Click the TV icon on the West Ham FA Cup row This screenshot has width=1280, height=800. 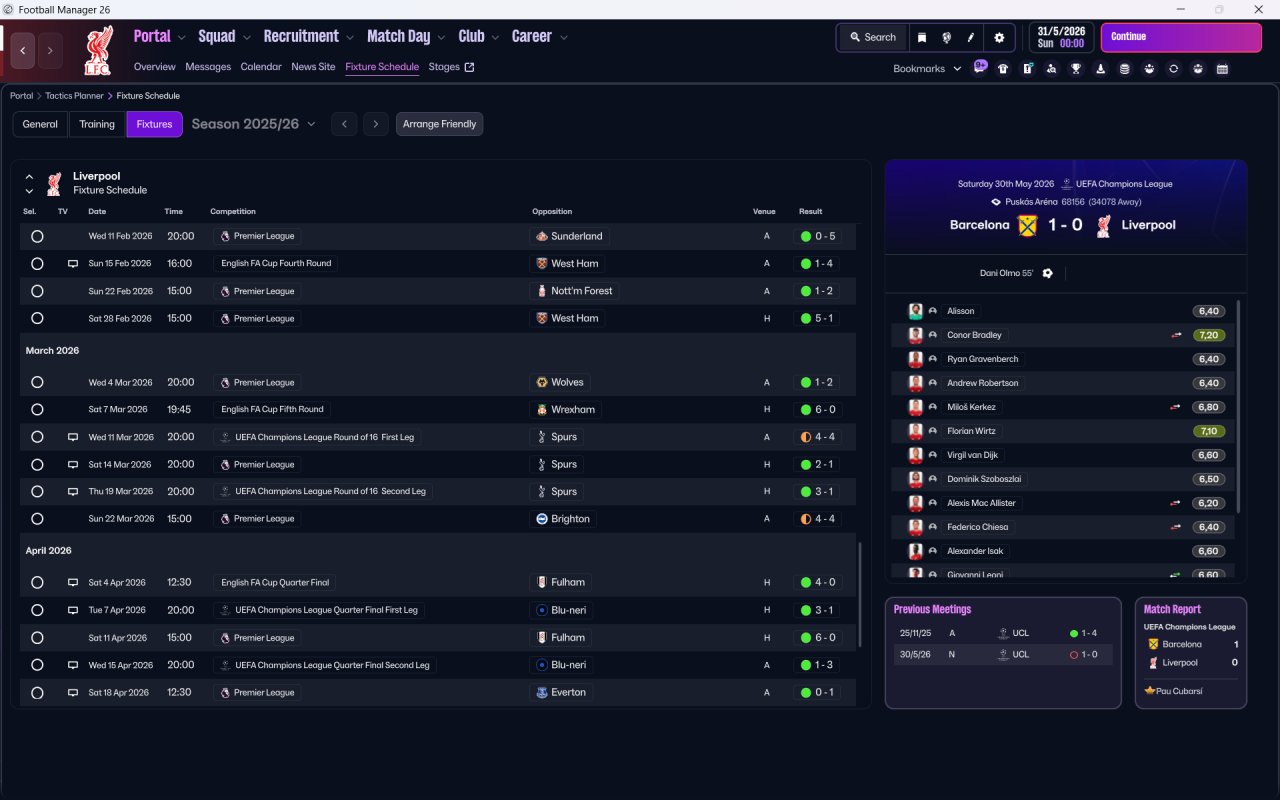click(72, 264)
